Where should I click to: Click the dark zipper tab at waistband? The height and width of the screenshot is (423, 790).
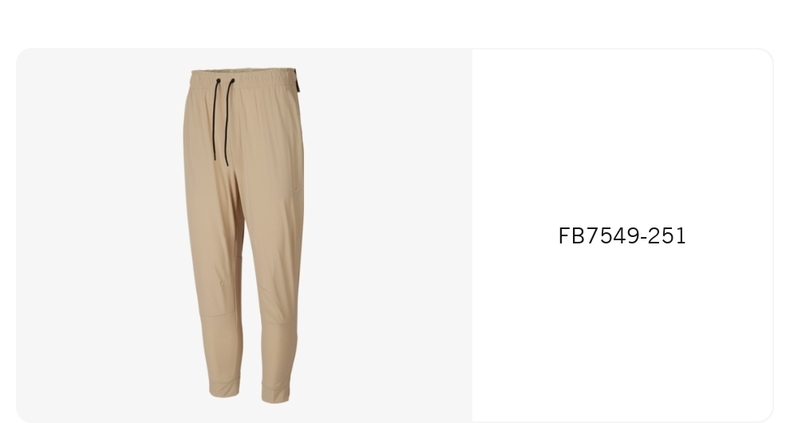pyautogui.click(x=298, y=82)
